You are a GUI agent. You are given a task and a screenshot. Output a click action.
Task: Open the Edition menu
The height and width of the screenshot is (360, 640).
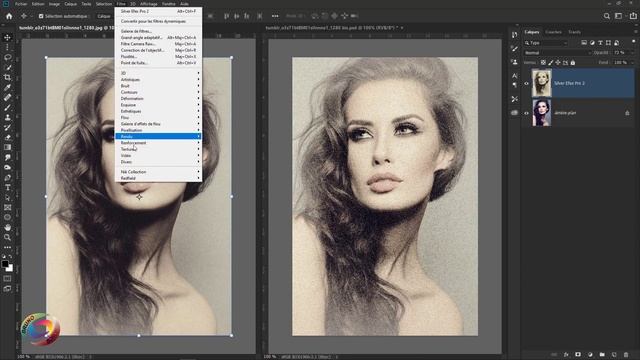[x=38, y=4]
